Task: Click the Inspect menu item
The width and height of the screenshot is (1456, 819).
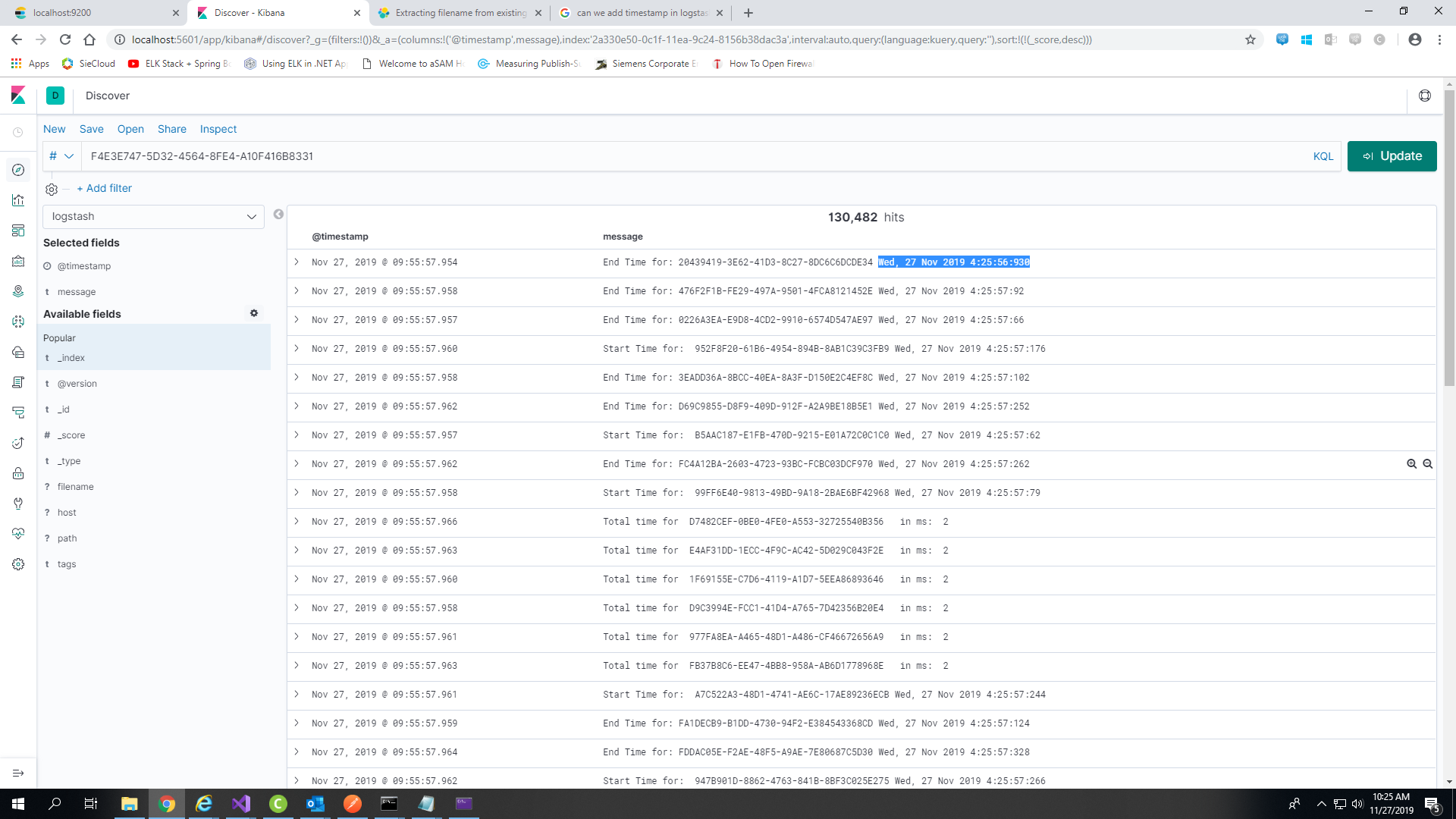Action: [218, 129]
